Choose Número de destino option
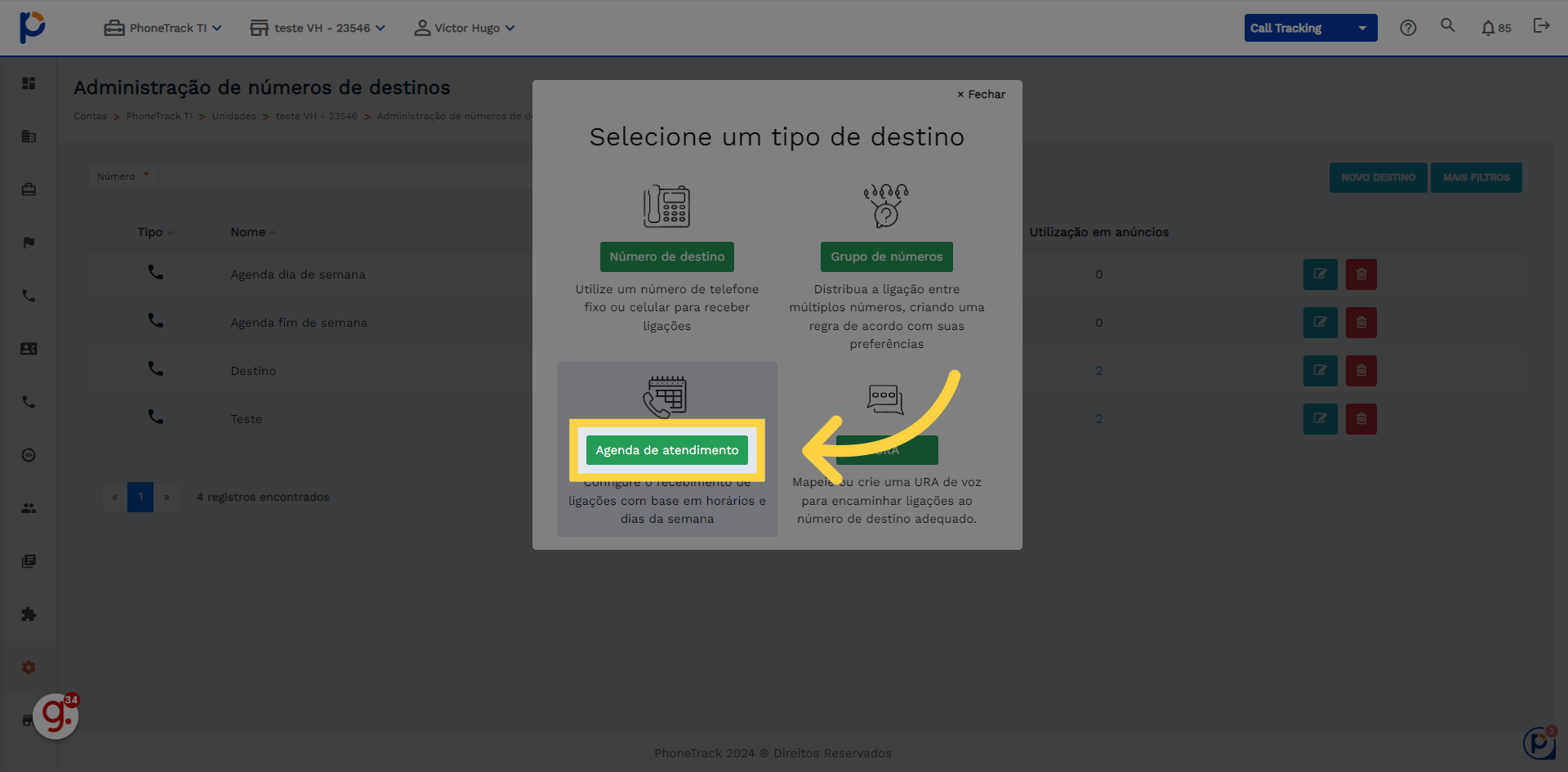The height and width of the screenshot is (772, 1568). click(x=666, y=257)
